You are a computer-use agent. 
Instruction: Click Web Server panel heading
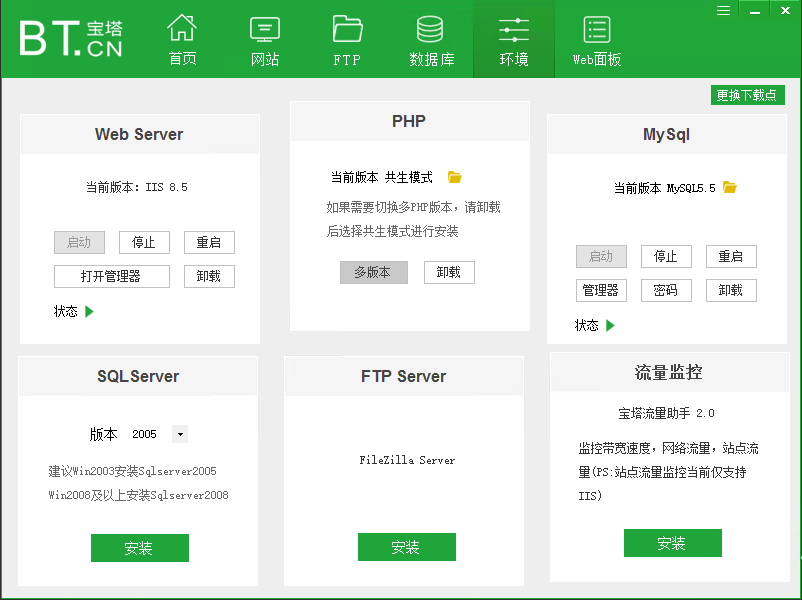[x=139, y=134]
